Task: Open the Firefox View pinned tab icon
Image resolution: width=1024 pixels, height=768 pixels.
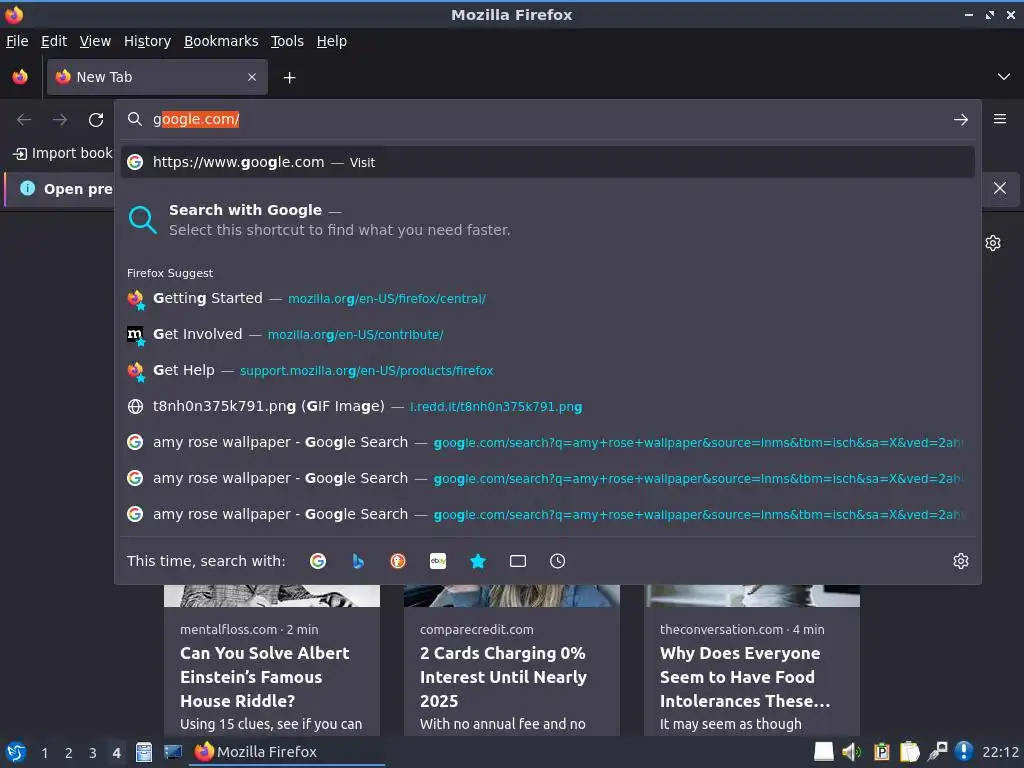Action: [20, 77]
